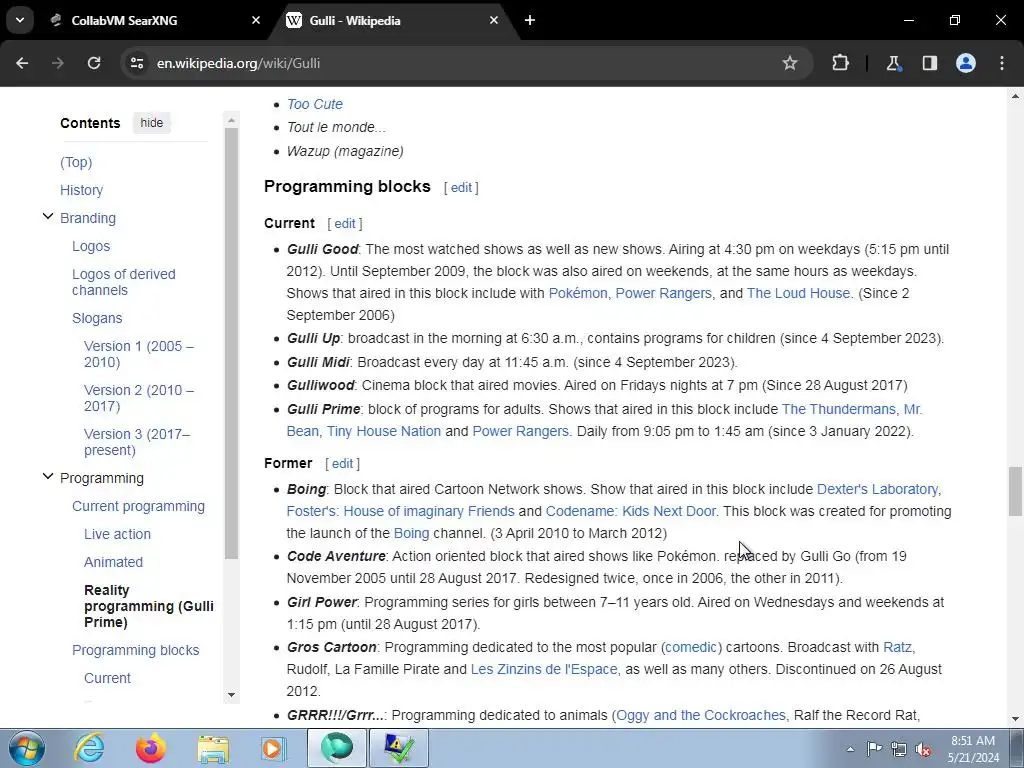The height and width of the screenshot is (768, 1024).
Task: Launch Firefox from the taskbar
Action: (x=150, y=748)
